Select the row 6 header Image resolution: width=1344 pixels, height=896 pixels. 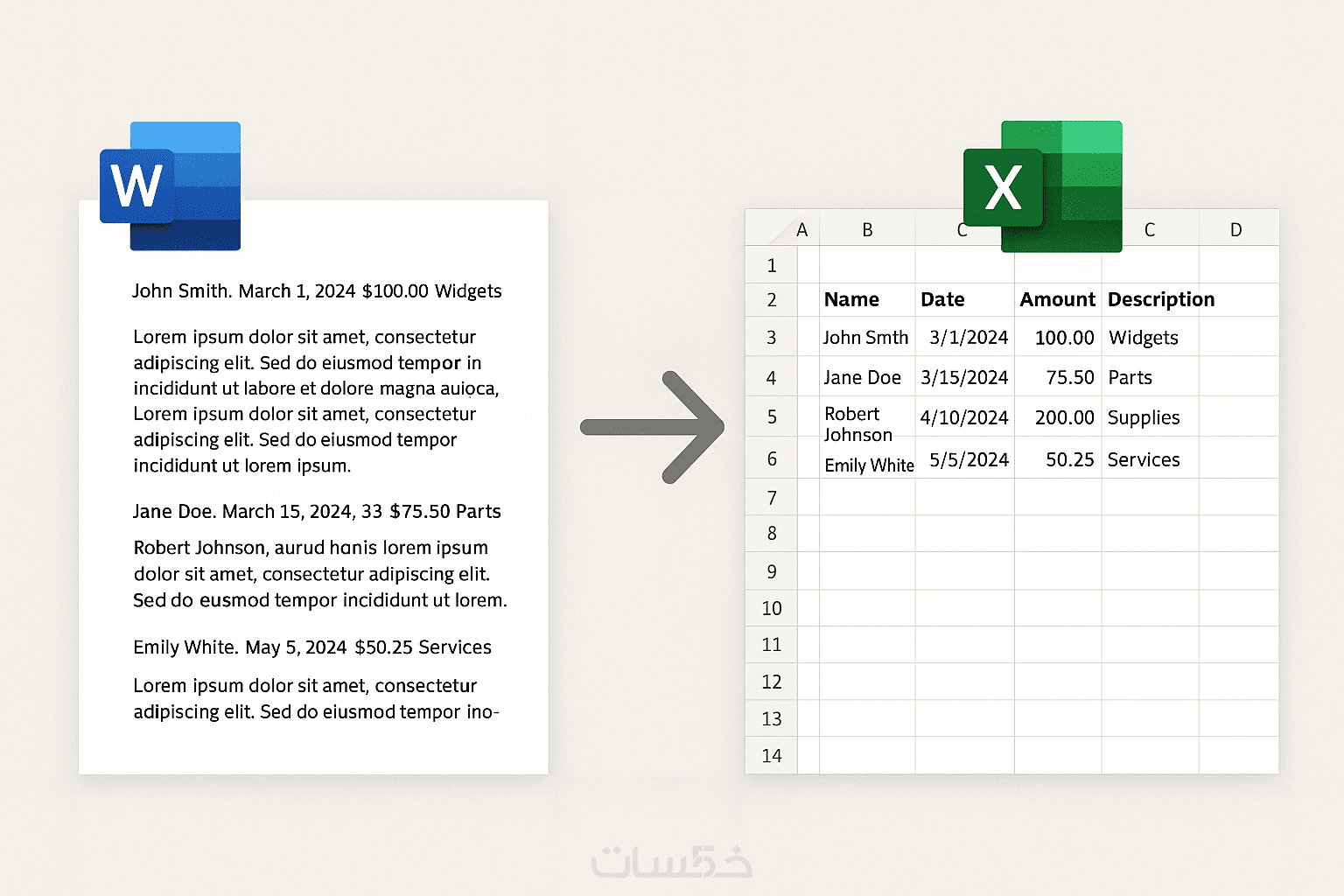(771, 458)
